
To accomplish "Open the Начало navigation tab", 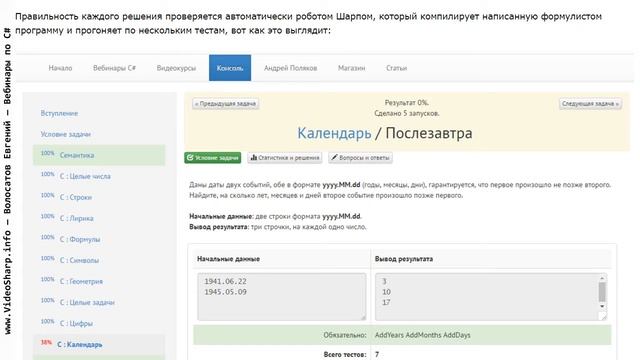I will [60, 68].
